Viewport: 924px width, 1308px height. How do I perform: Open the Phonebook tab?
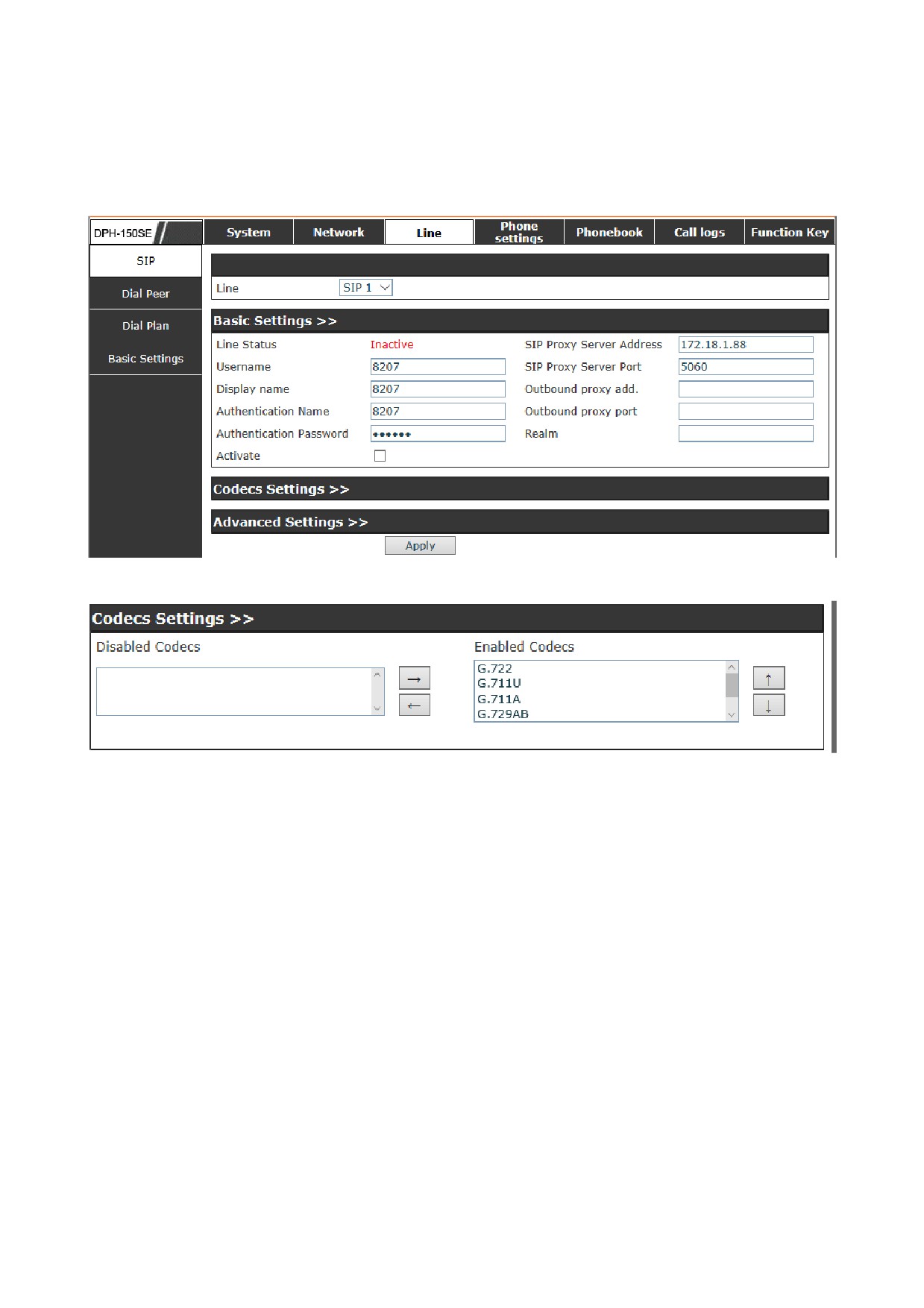[x=609, y=233]
